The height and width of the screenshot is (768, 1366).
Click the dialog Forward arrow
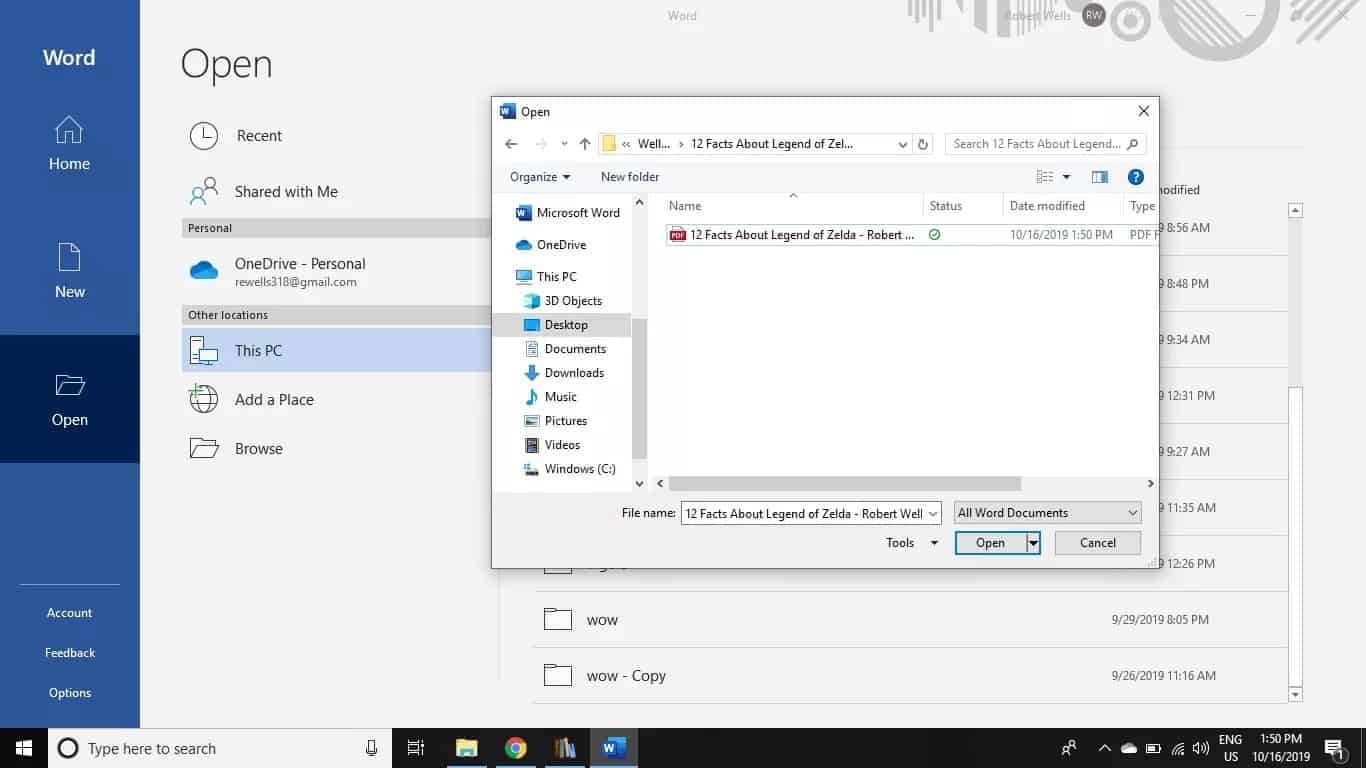(541, 144)
